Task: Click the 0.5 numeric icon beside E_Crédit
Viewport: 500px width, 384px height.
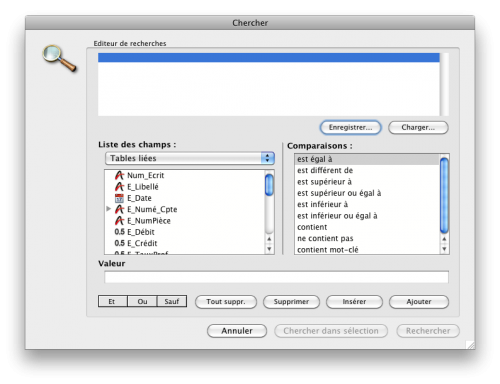Action: pyautogui.click(x=119, y=243)
